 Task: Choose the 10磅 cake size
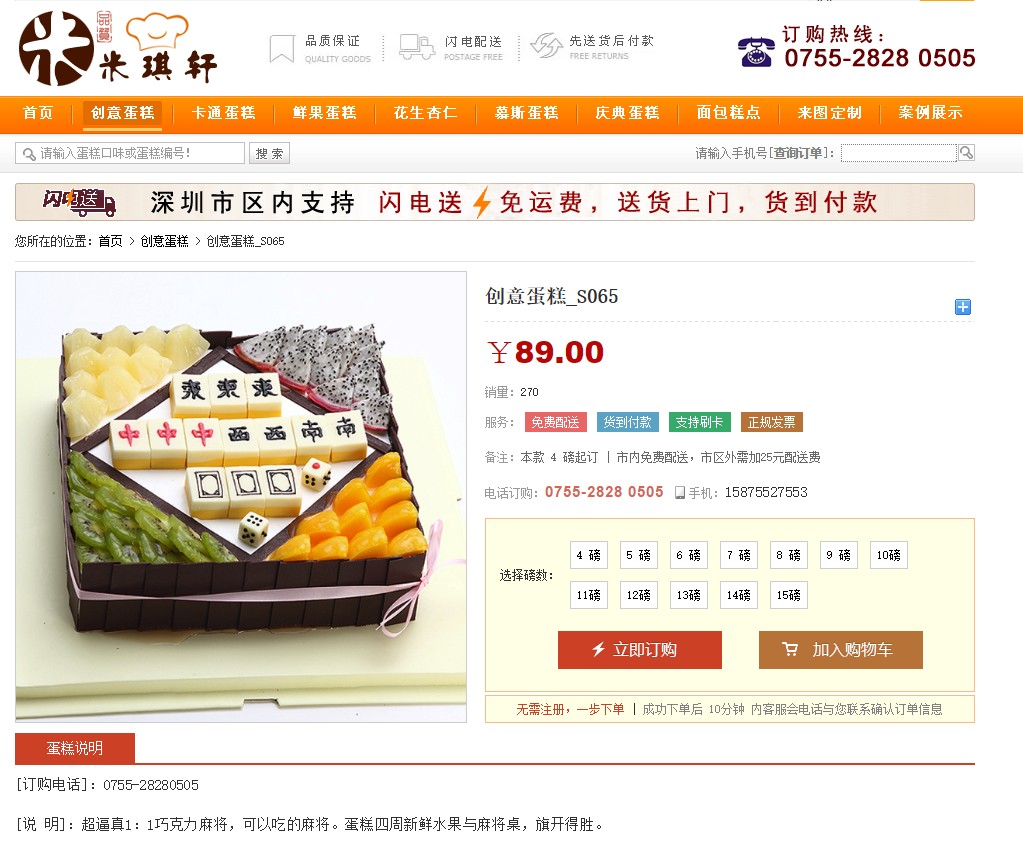pos(889,555)
